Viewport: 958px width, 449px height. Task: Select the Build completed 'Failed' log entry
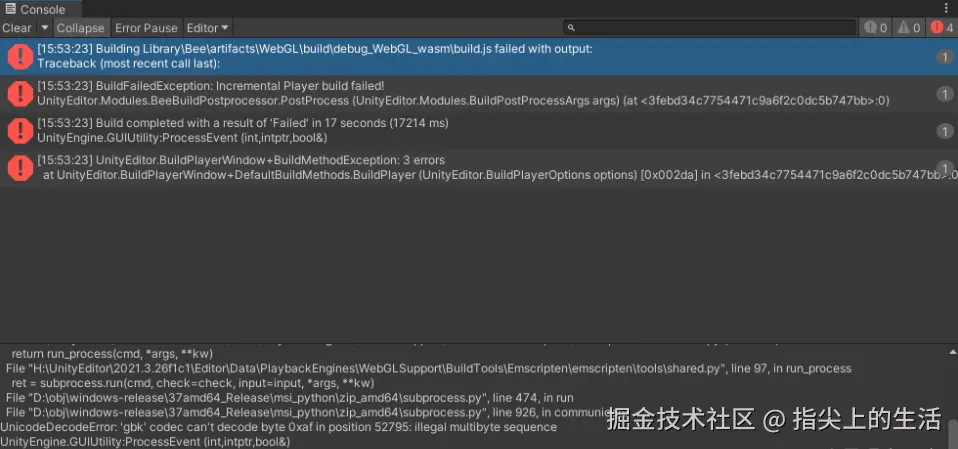(479, 131)
